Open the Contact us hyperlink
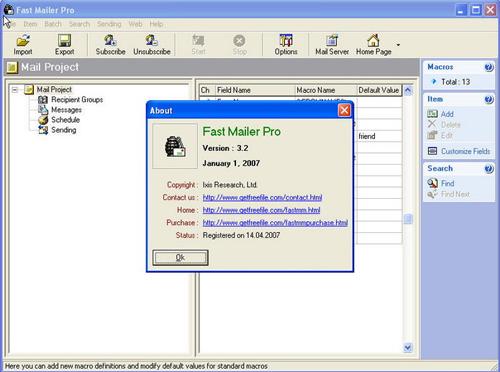This screenshot has width=500, height=372. point(262,197)
